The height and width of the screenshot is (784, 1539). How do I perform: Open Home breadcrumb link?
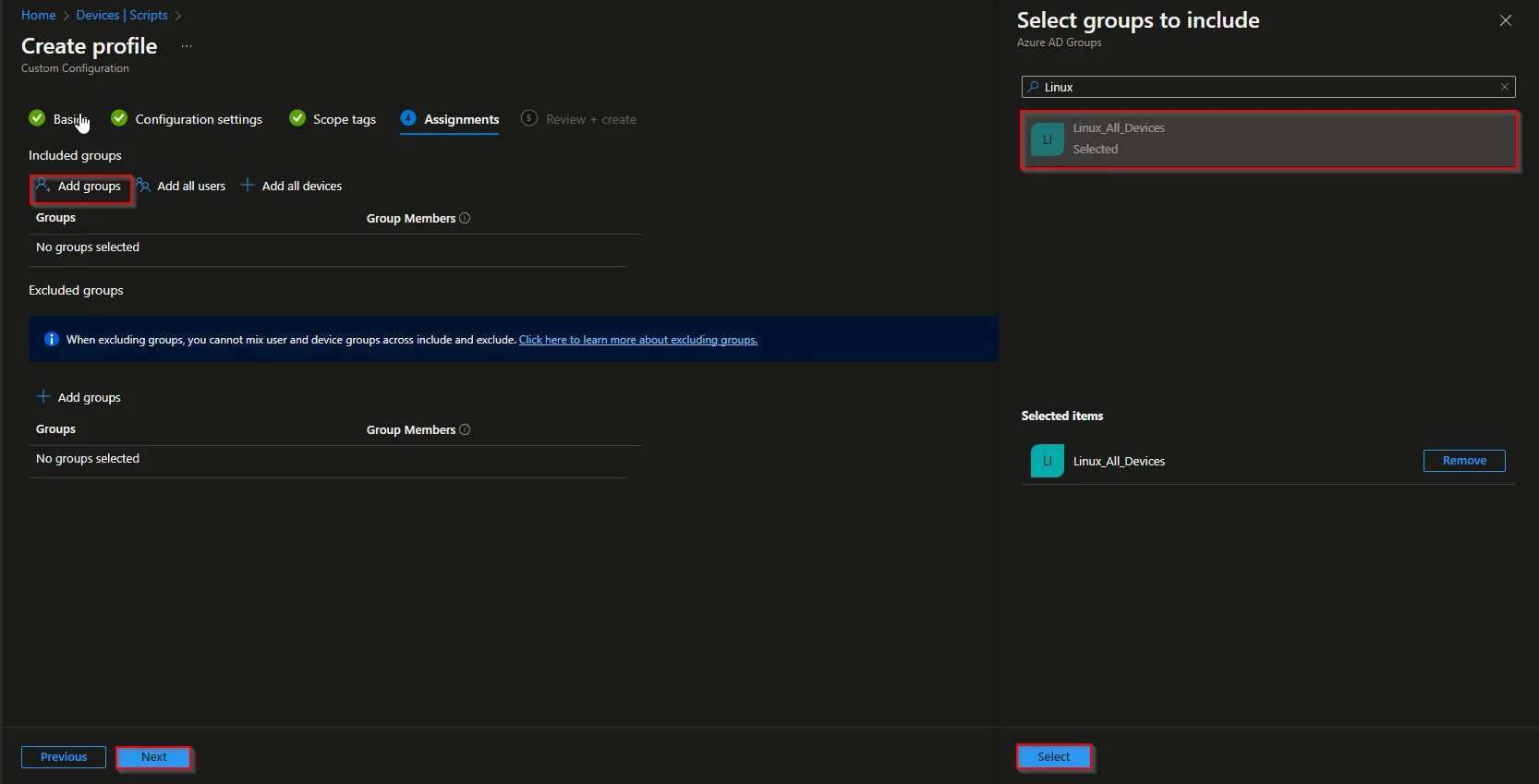click(39, 16)
